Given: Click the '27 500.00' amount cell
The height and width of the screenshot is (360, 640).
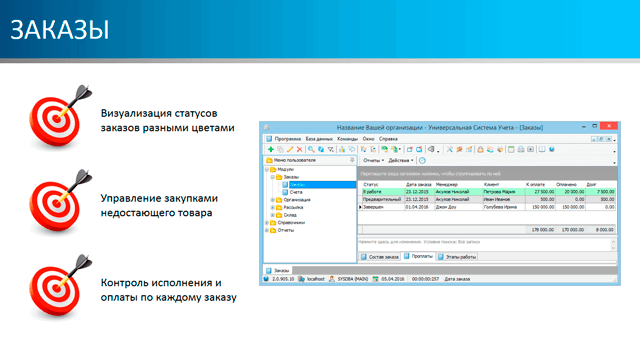Looking at the screenshot, I should [x=540, y=192].
